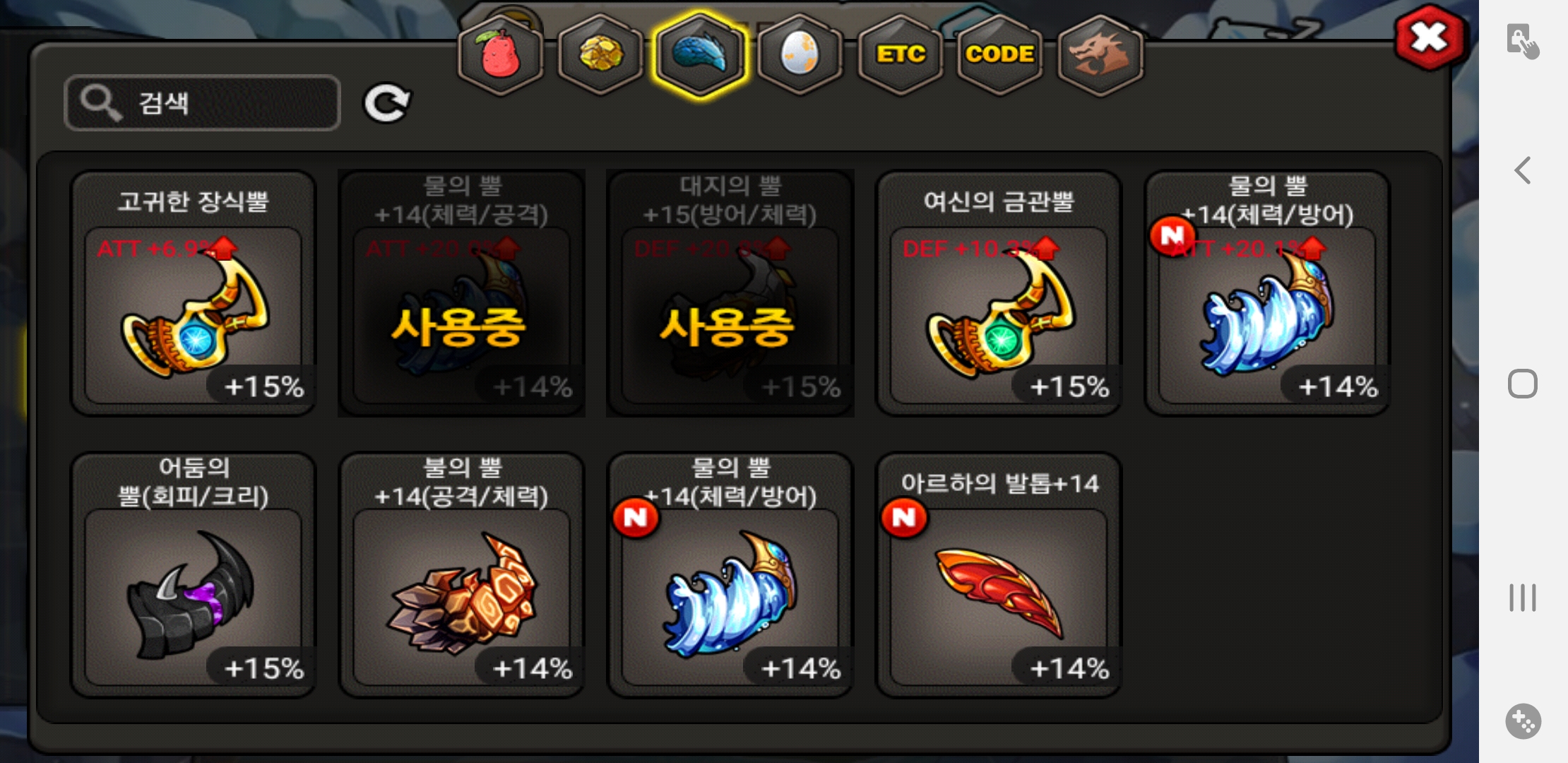Select the 고귀한 장식뿔 item

click(x=194, y=293)
